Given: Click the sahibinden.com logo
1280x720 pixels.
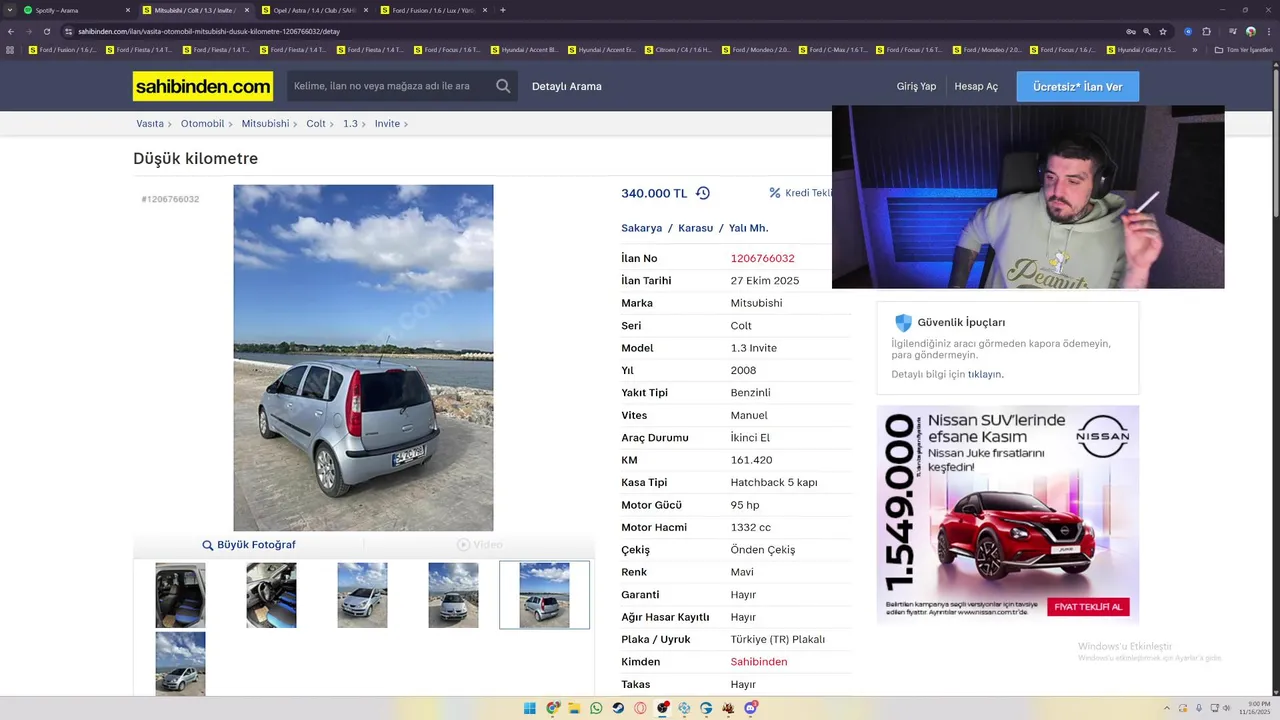Looking at the screenshot, I should pyautogui.click(x=203, y=86).
